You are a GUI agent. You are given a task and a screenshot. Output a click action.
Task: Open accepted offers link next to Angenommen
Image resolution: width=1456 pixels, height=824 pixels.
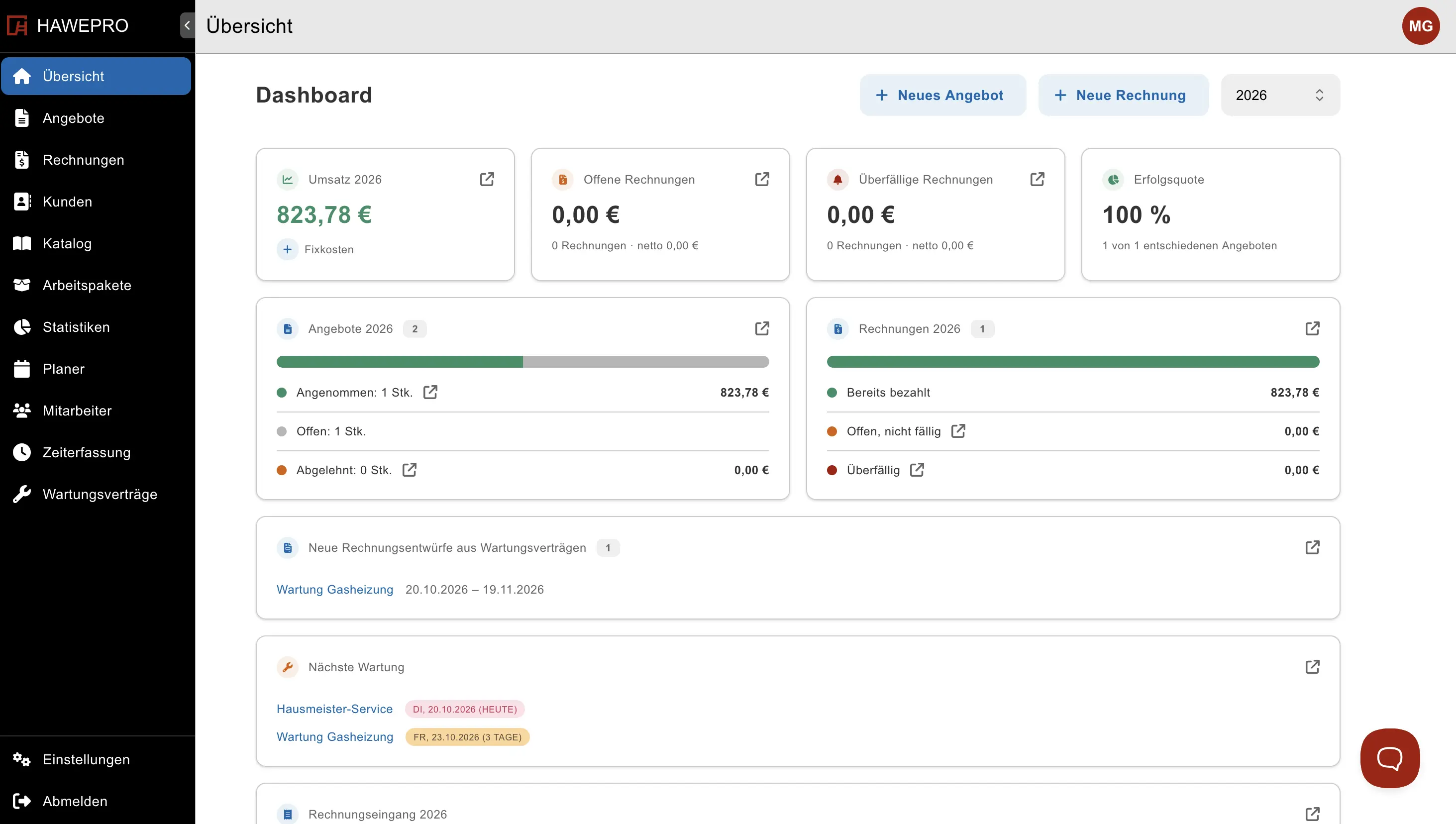pos(430,392)
